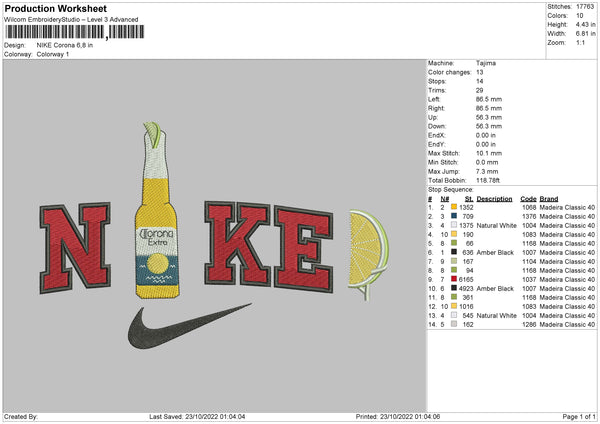Screen dimensions: 600x424
Task: Click the height value '4.43 in'
Action: (x=585, y=24)
